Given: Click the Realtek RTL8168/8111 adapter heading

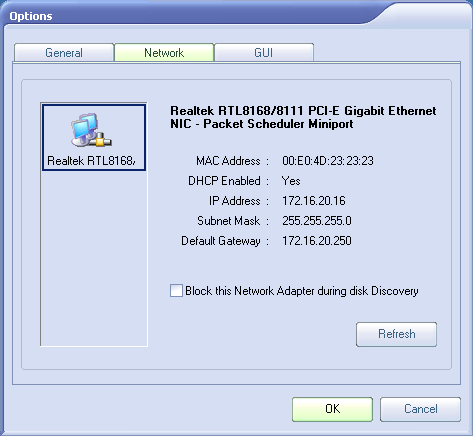Looking at the screenshot, I should pos(303,117).
